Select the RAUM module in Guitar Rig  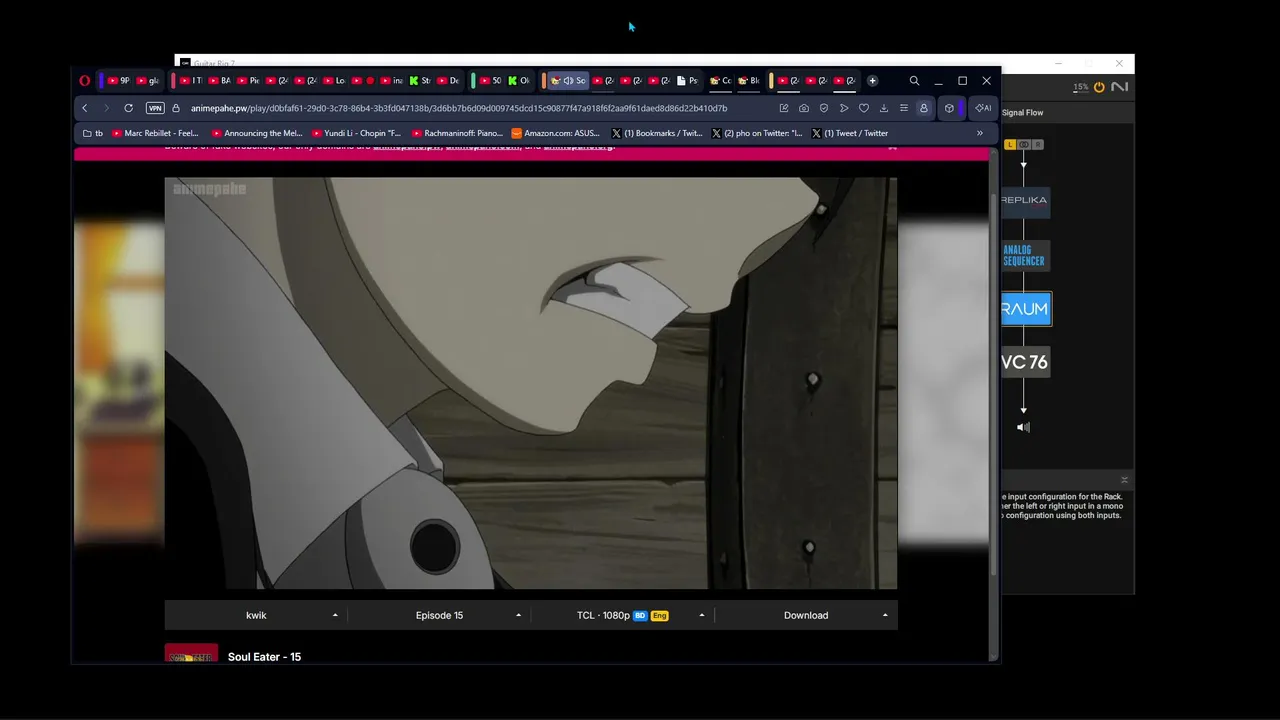(x=1026, y=309)
